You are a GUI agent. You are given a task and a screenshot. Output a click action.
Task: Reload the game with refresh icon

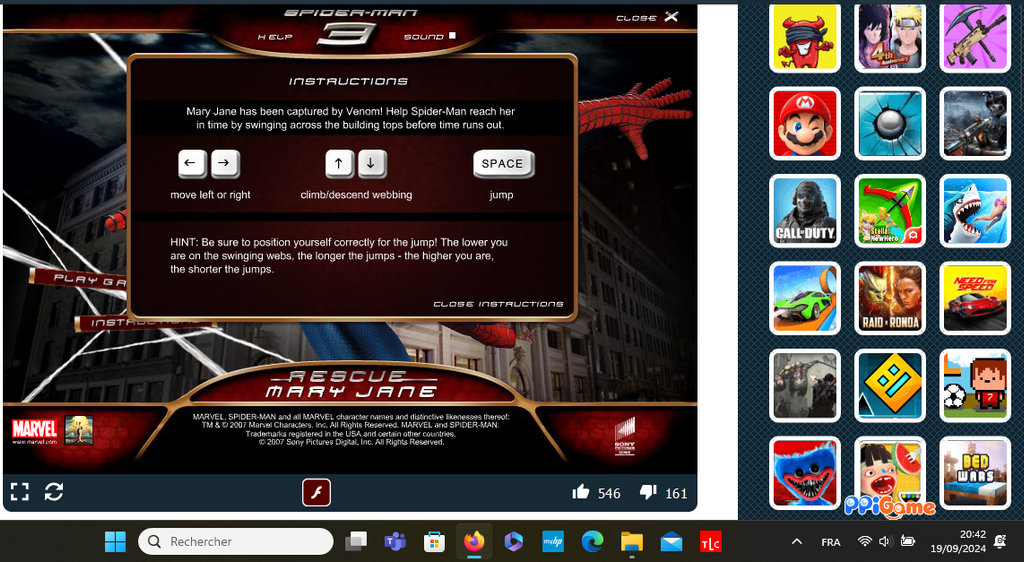click(x=54, y=492)
